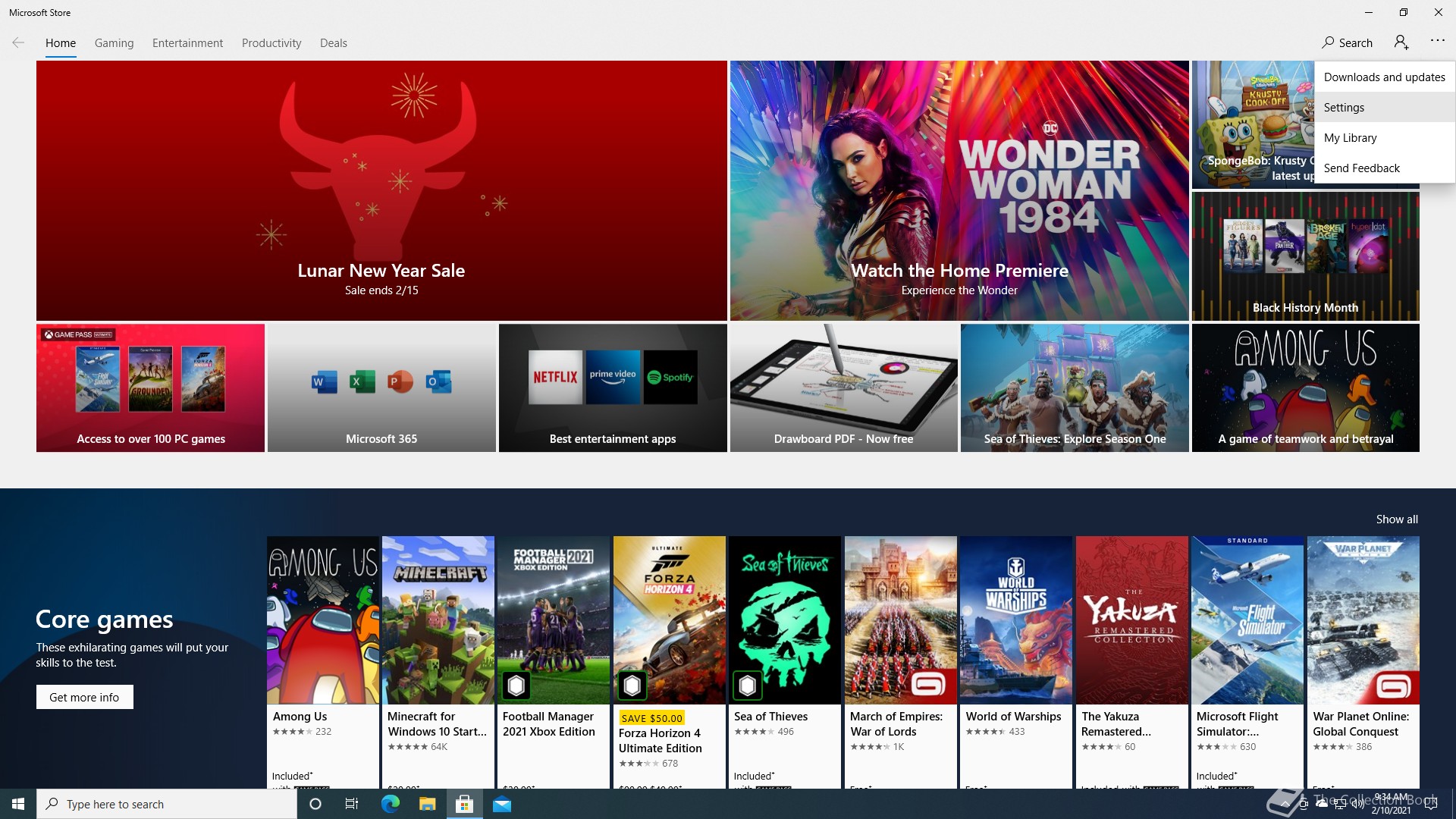Open the account sign-in icon
The width and height of the screenshot is (1456, 819).
[x=1401, y=42]
